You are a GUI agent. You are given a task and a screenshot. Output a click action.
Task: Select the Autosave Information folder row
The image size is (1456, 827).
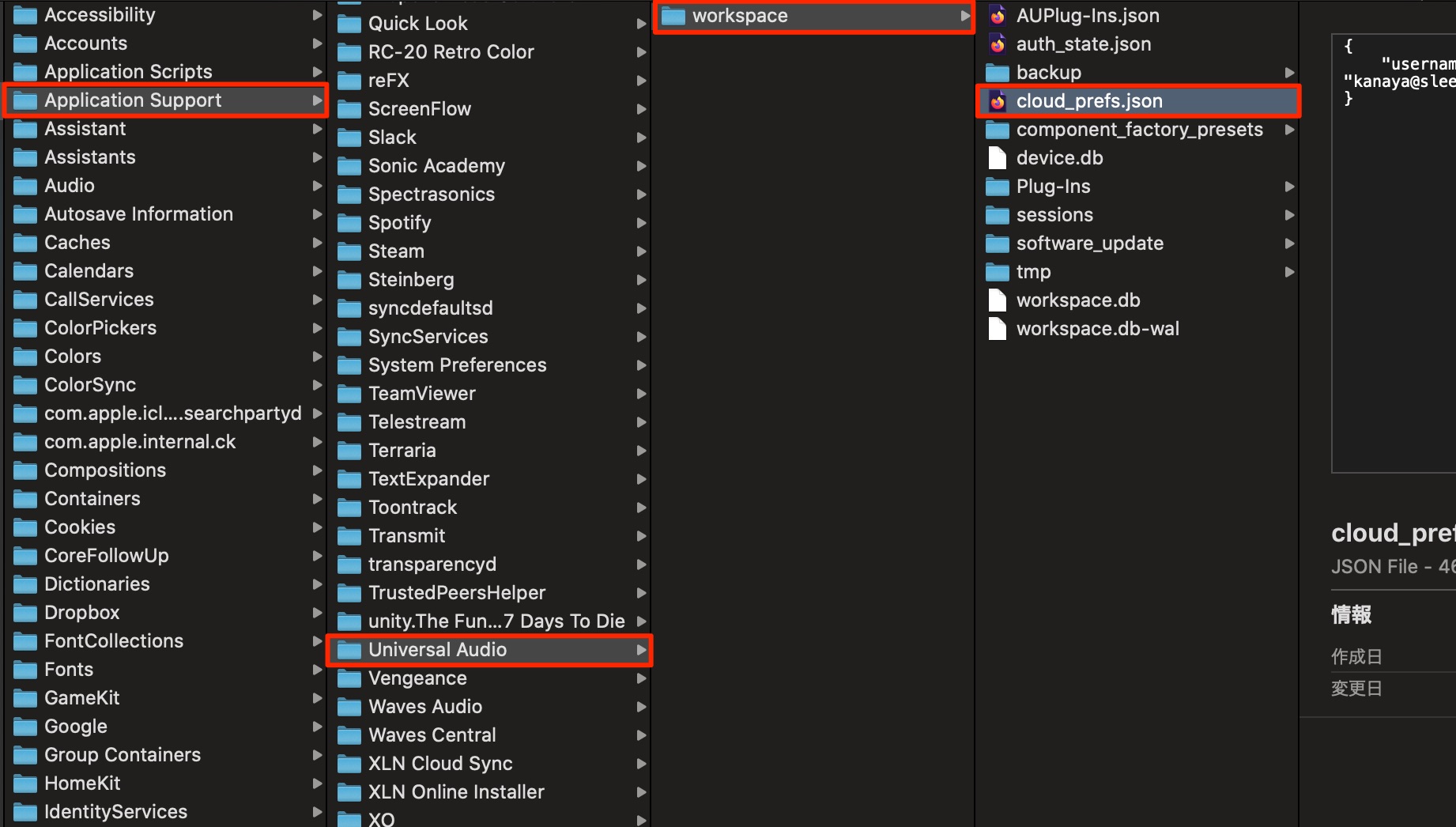166,214
